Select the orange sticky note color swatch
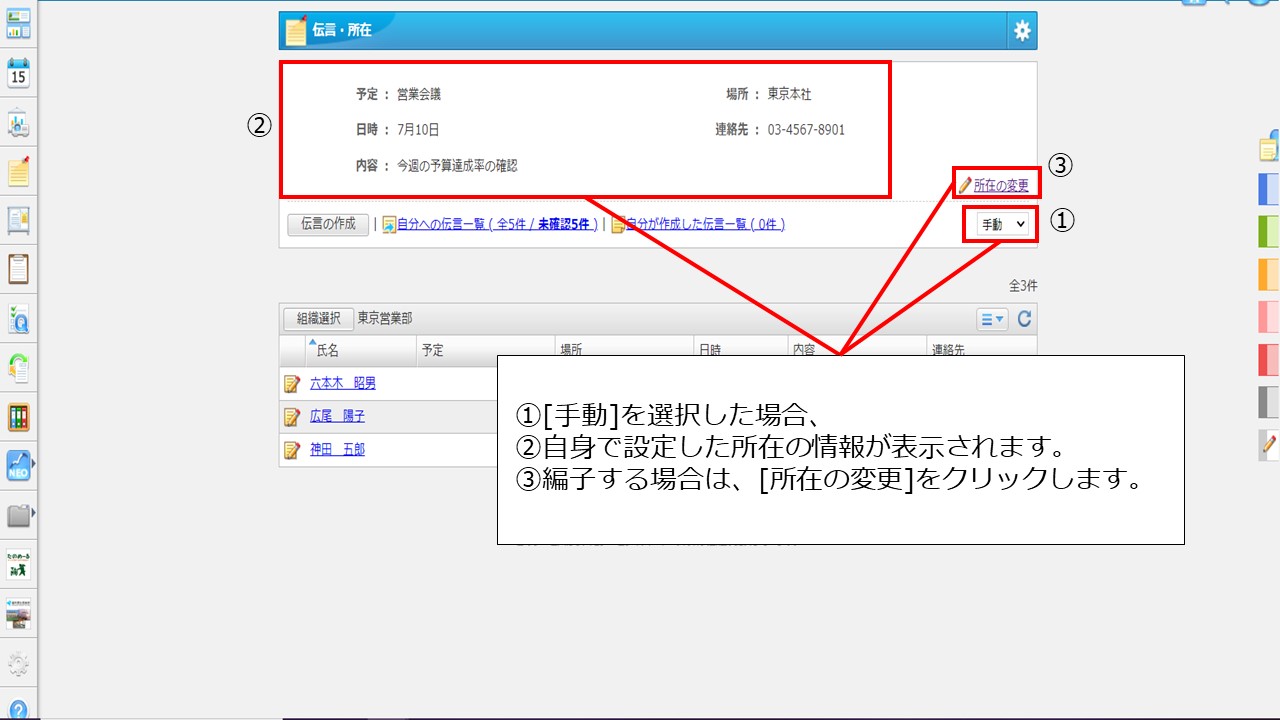 pyautogui.click(x=1269, y=274)
